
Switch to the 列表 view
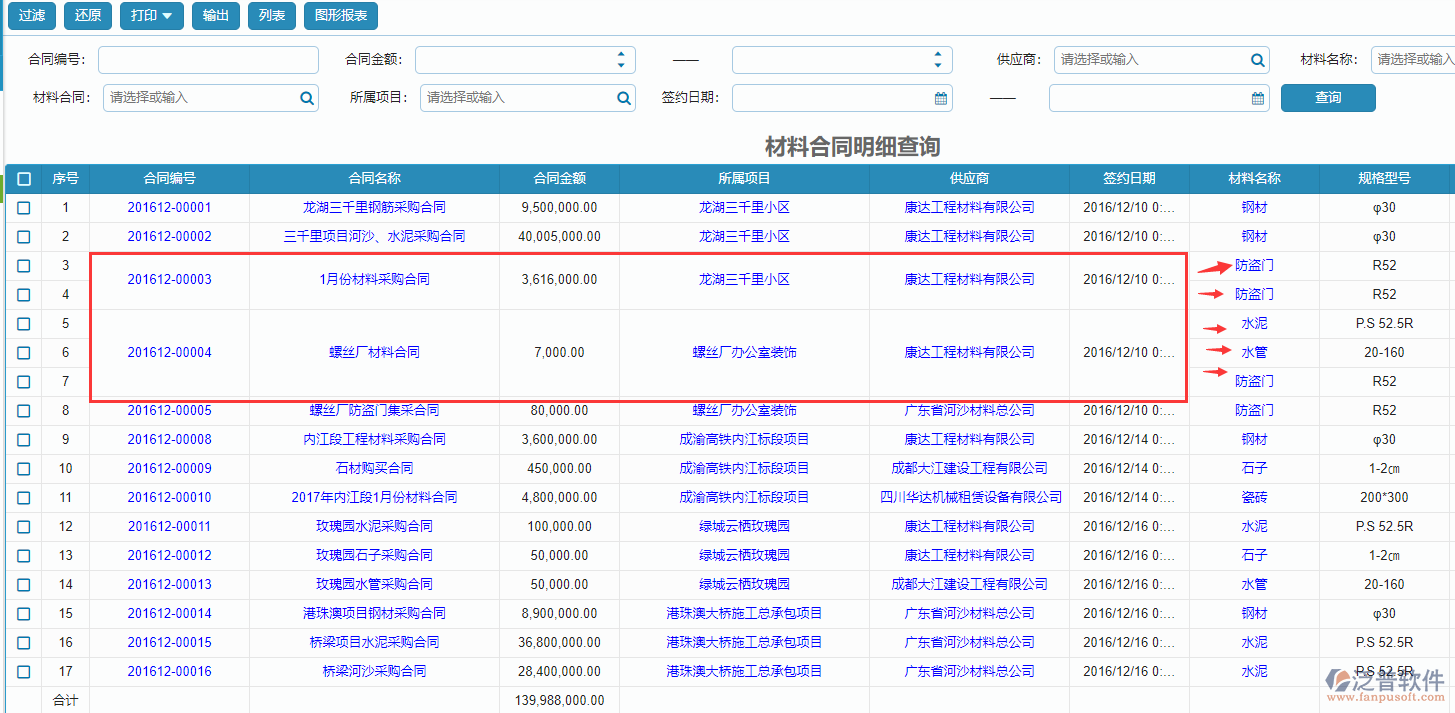(271, 16)
